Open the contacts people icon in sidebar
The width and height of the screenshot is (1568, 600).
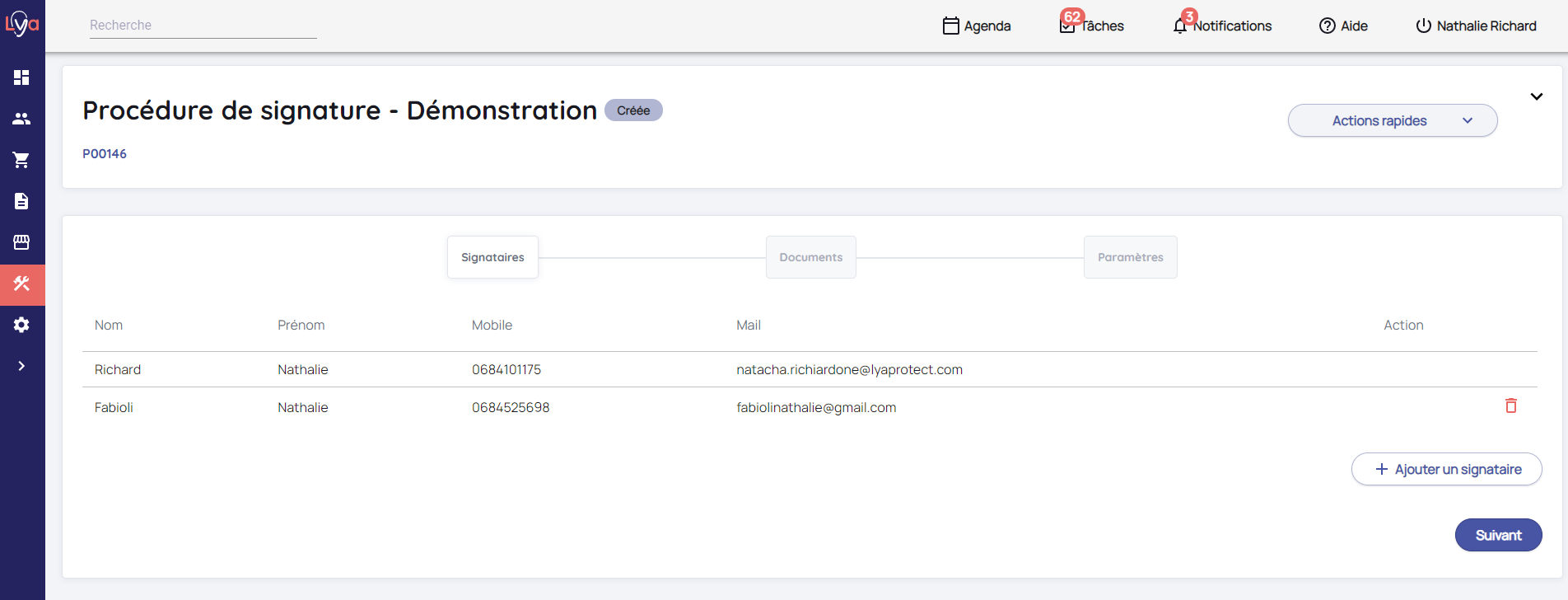(21, 119)
